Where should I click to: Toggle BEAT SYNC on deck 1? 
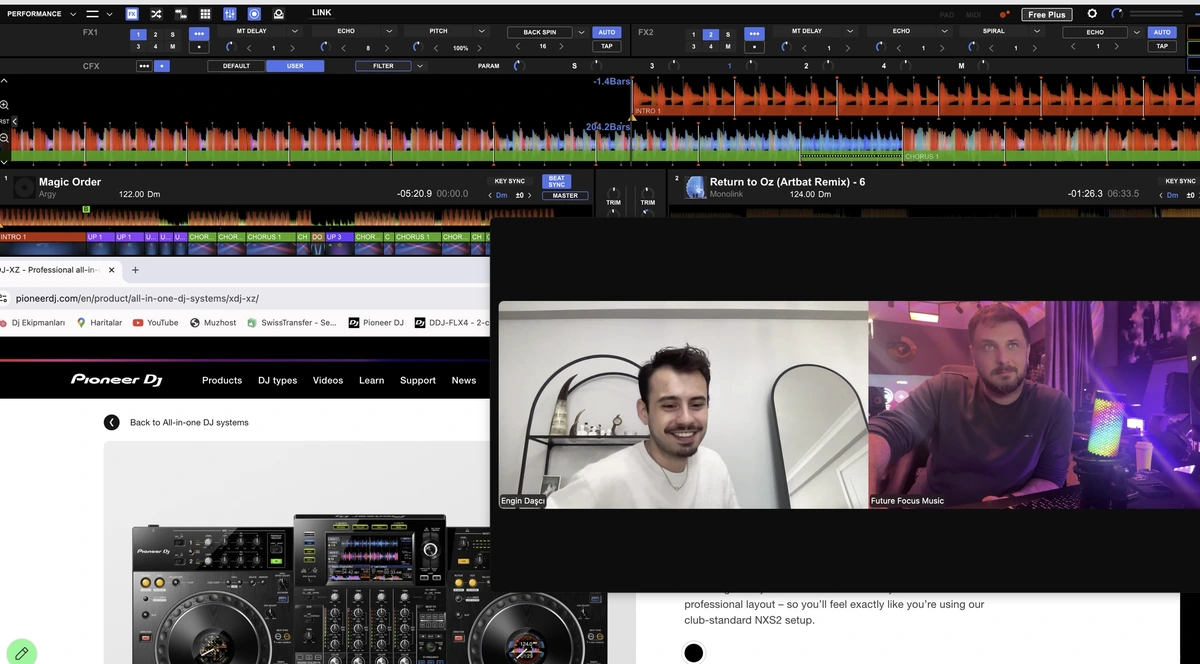[x=557, y=181]
